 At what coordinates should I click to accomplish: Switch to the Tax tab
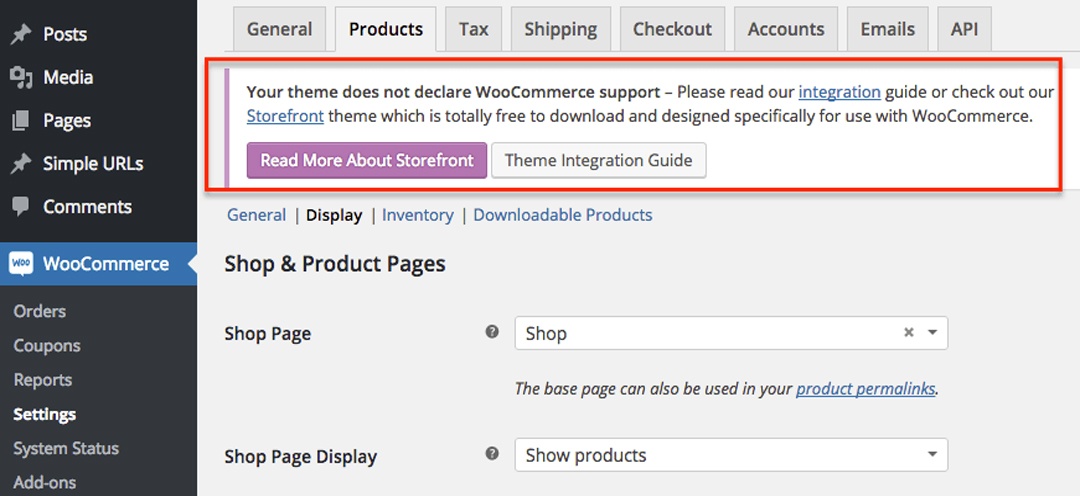tap(474, 30)
